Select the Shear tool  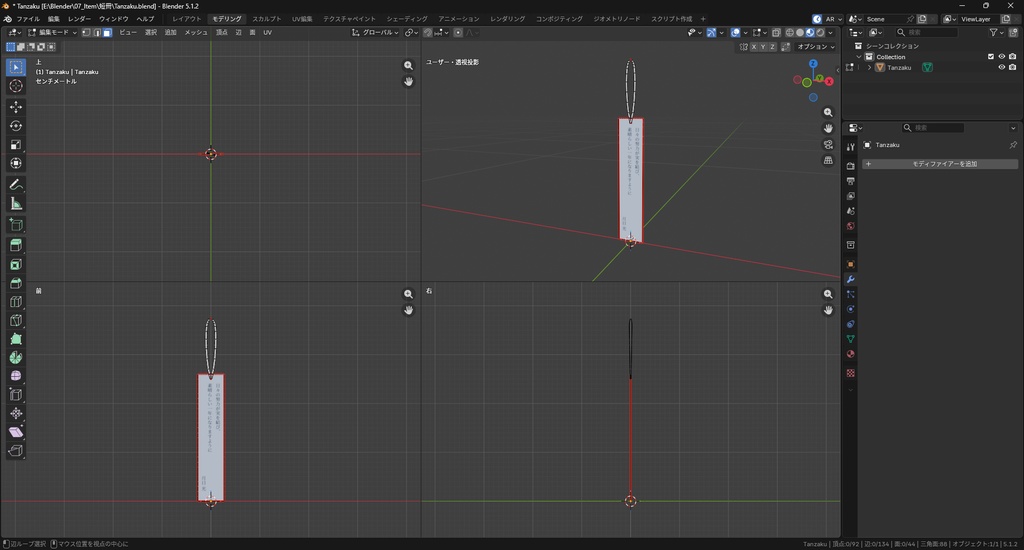(16, 432)
